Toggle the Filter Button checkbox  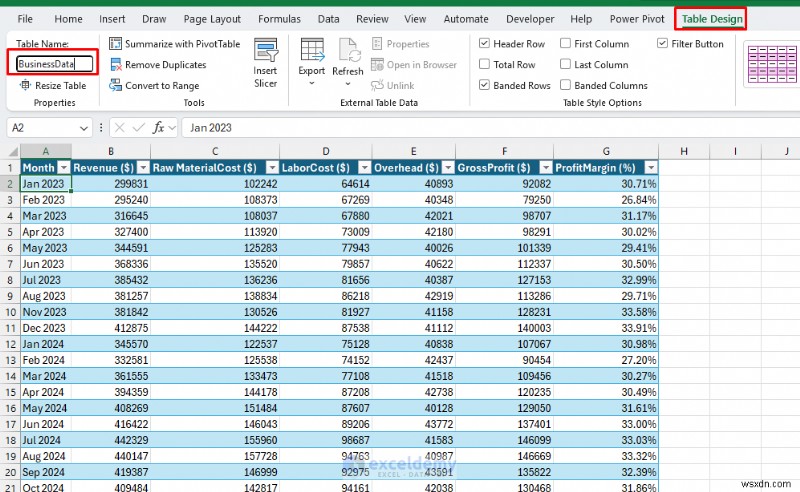pos(662,43)
